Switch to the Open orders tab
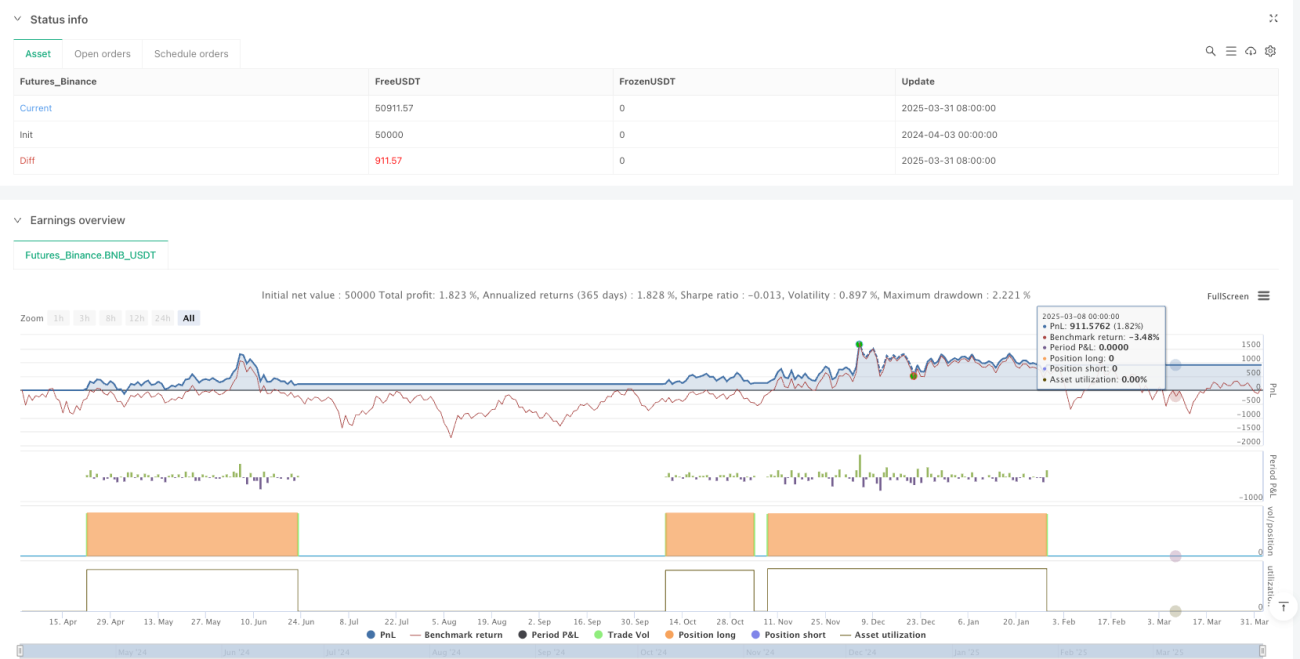1300x659 pixels. click(103, 53)
